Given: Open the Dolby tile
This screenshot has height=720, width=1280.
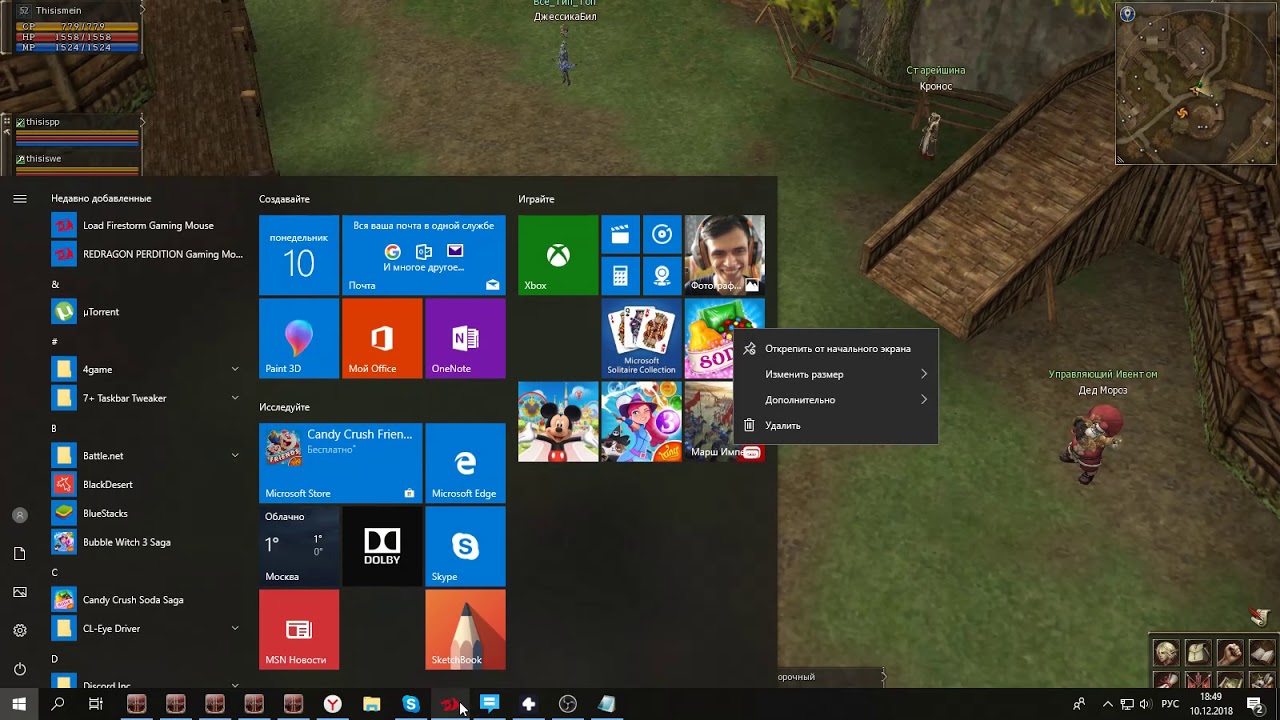Looking at the screenshot, I should [382, 546].
